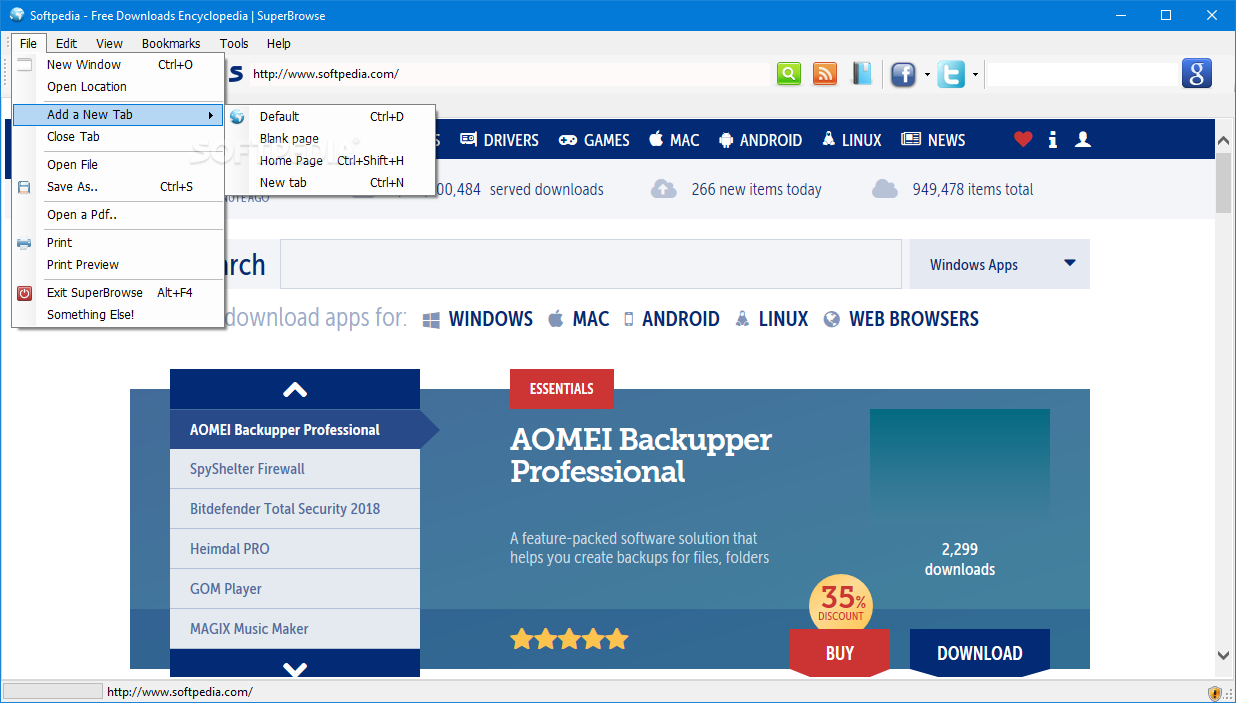1236x703 pixels.
Task: Click the shield icon in status bar
Action: (1215, 692)
